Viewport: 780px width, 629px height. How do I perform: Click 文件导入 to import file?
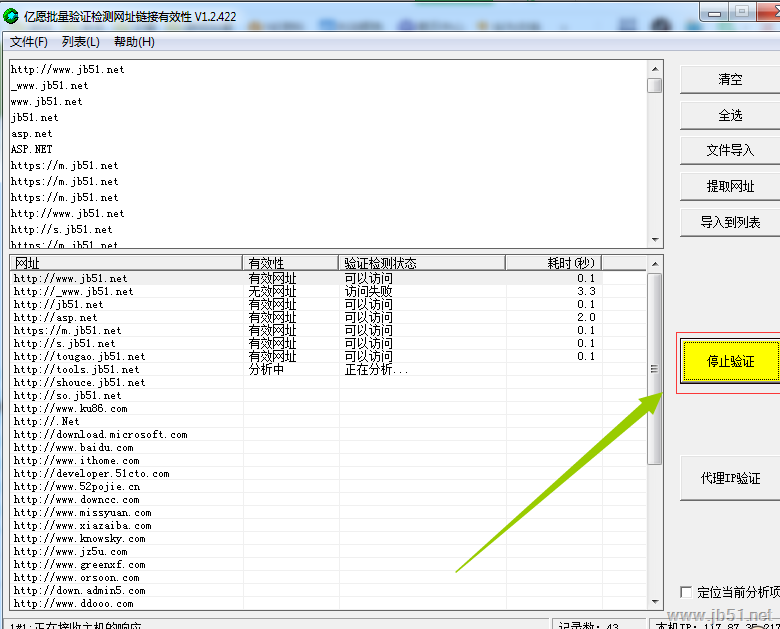730,150
